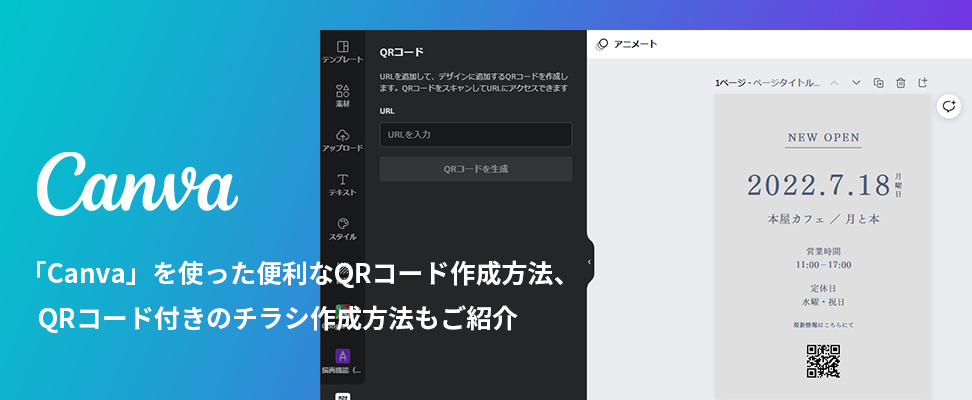Add a comment using the comment bubble icon
This screenshot has height=400, width=972.
pos(948,106)
